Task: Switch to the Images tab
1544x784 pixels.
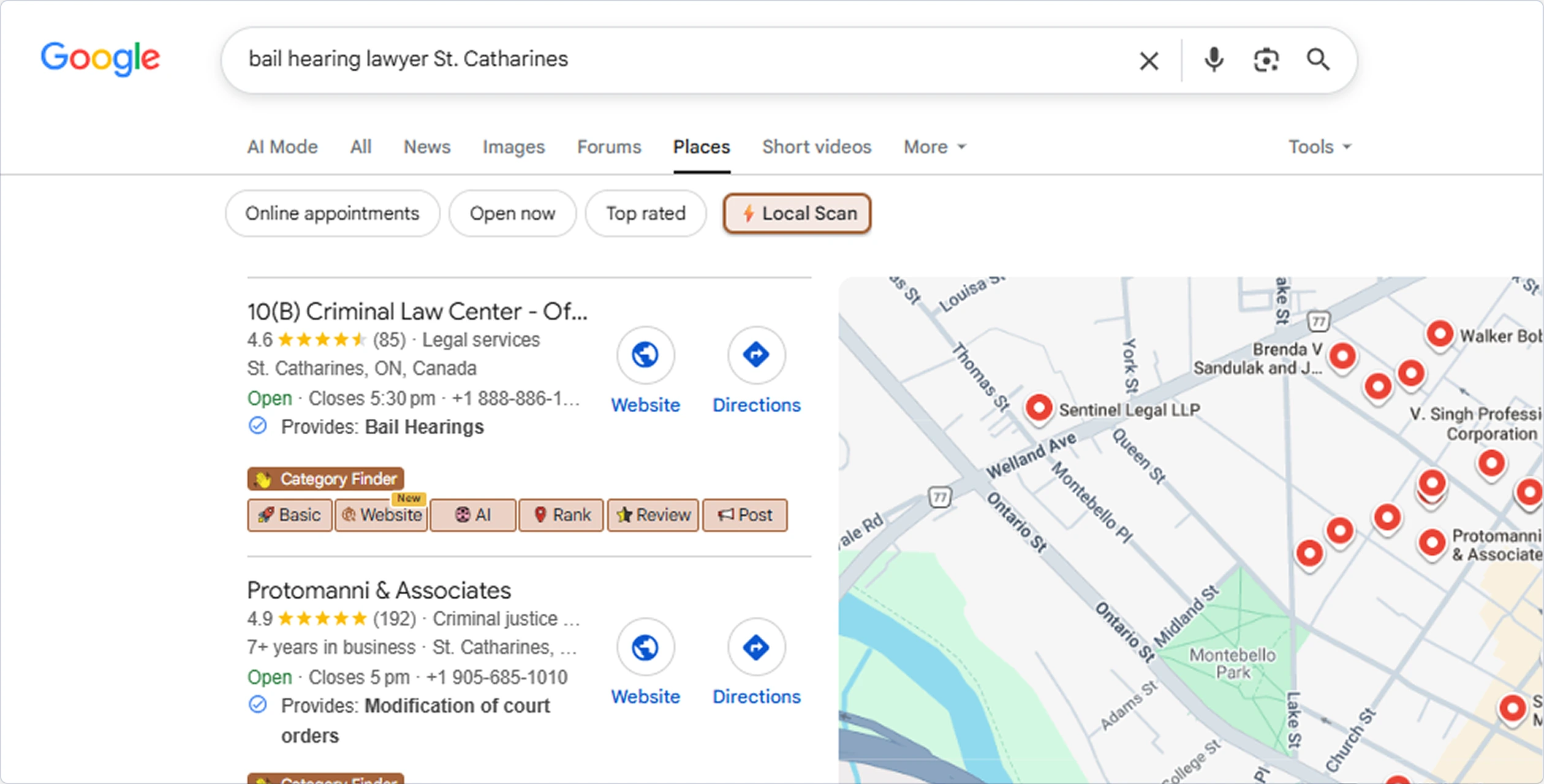Action: click(x=513, y=147)
